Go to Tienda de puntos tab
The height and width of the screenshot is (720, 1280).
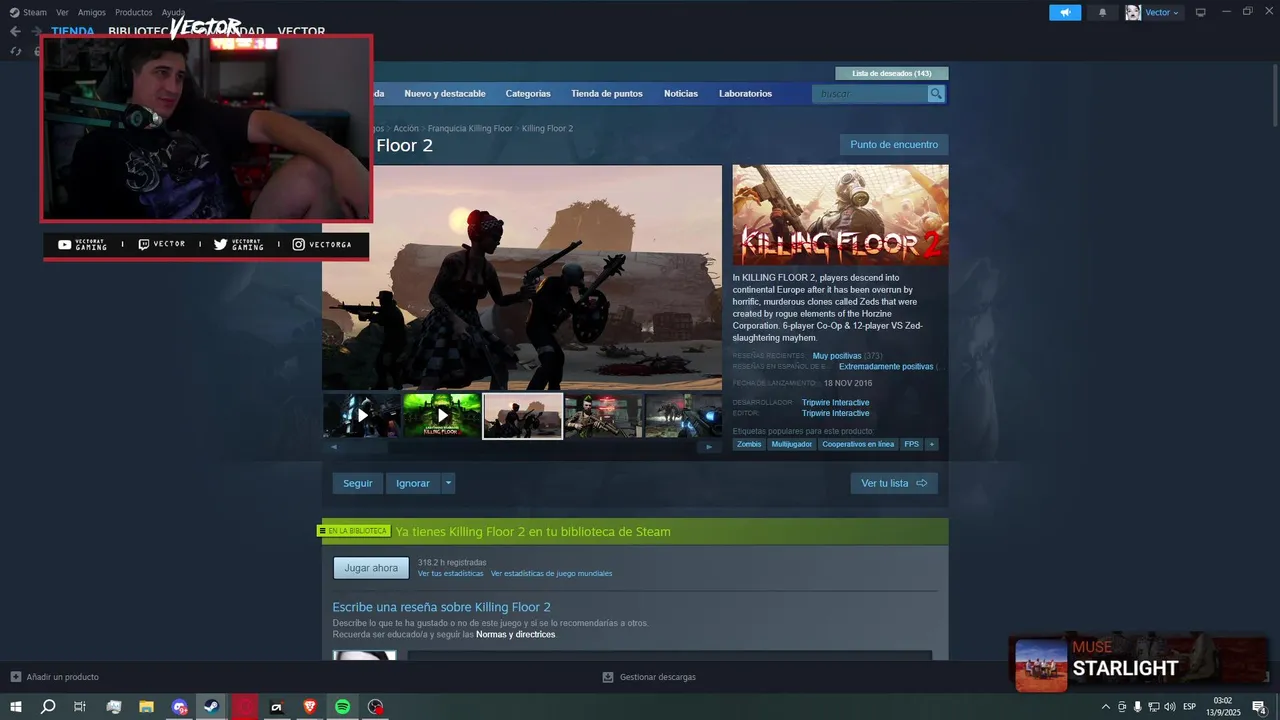click(x=607, y=94)
